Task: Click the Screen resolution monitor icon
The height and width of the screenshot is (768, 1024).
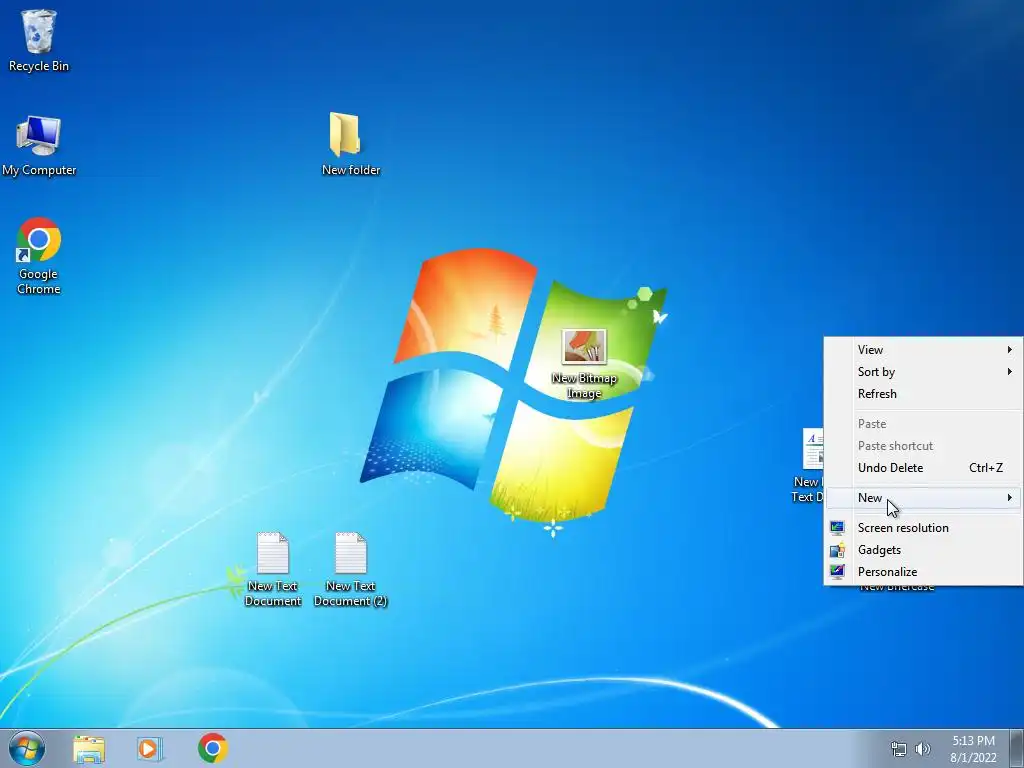Action: (x=837, y=528)
